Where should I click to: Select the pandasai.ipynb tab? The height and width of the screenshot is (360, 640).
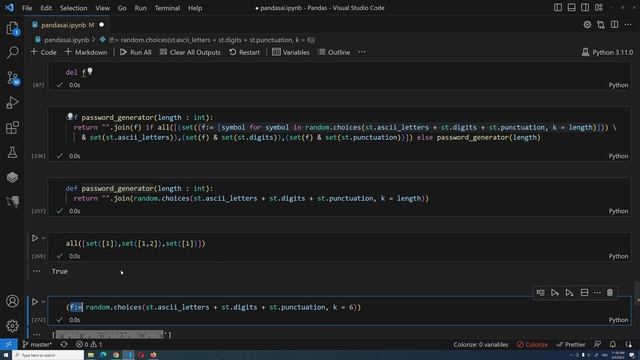[68, 25]
